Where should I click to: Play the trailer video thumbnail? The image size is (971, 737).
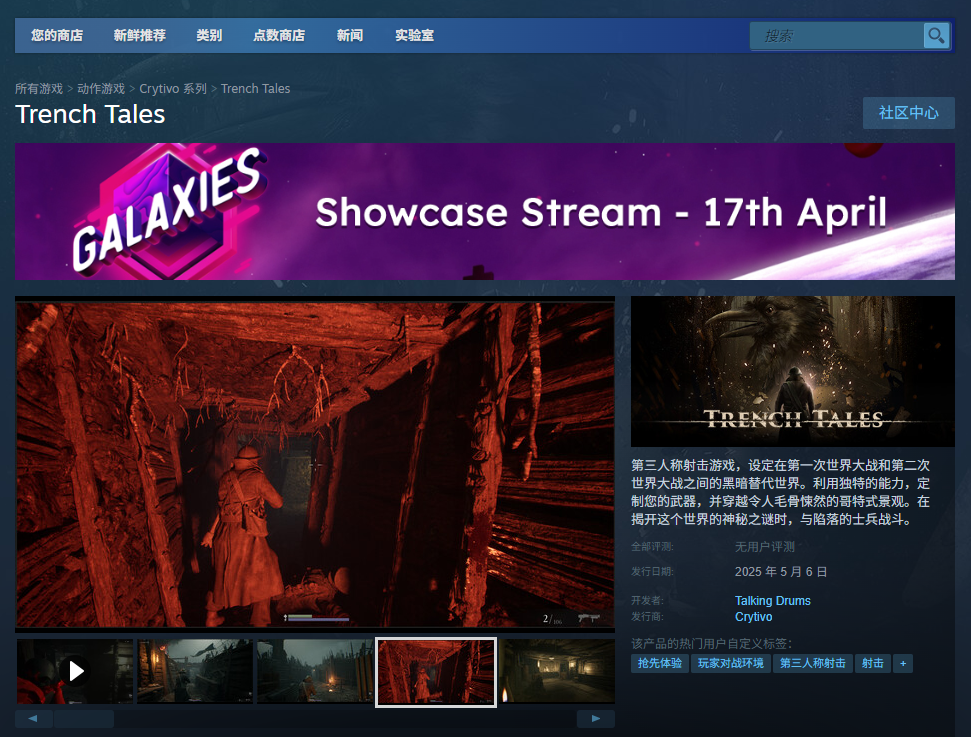(75, 671)
